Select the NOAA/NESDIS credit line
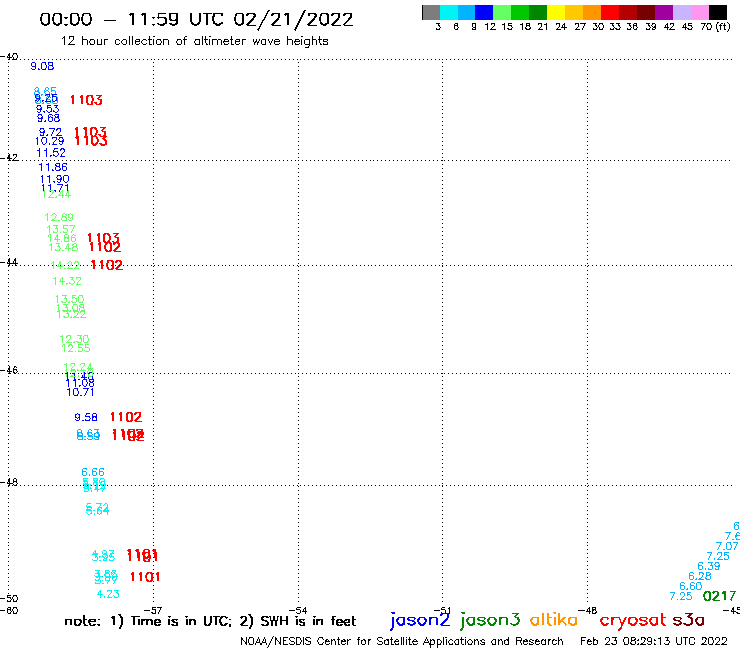Screen dimensions: 740x650 tap(402, 641)
